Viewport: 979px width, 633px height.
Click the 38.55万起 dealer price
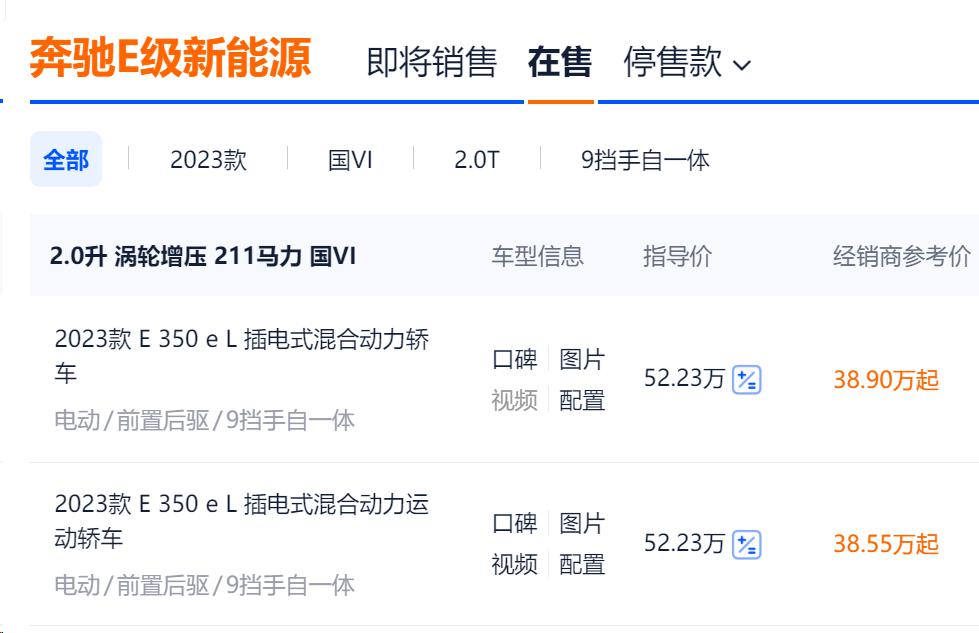pos(886,544)
